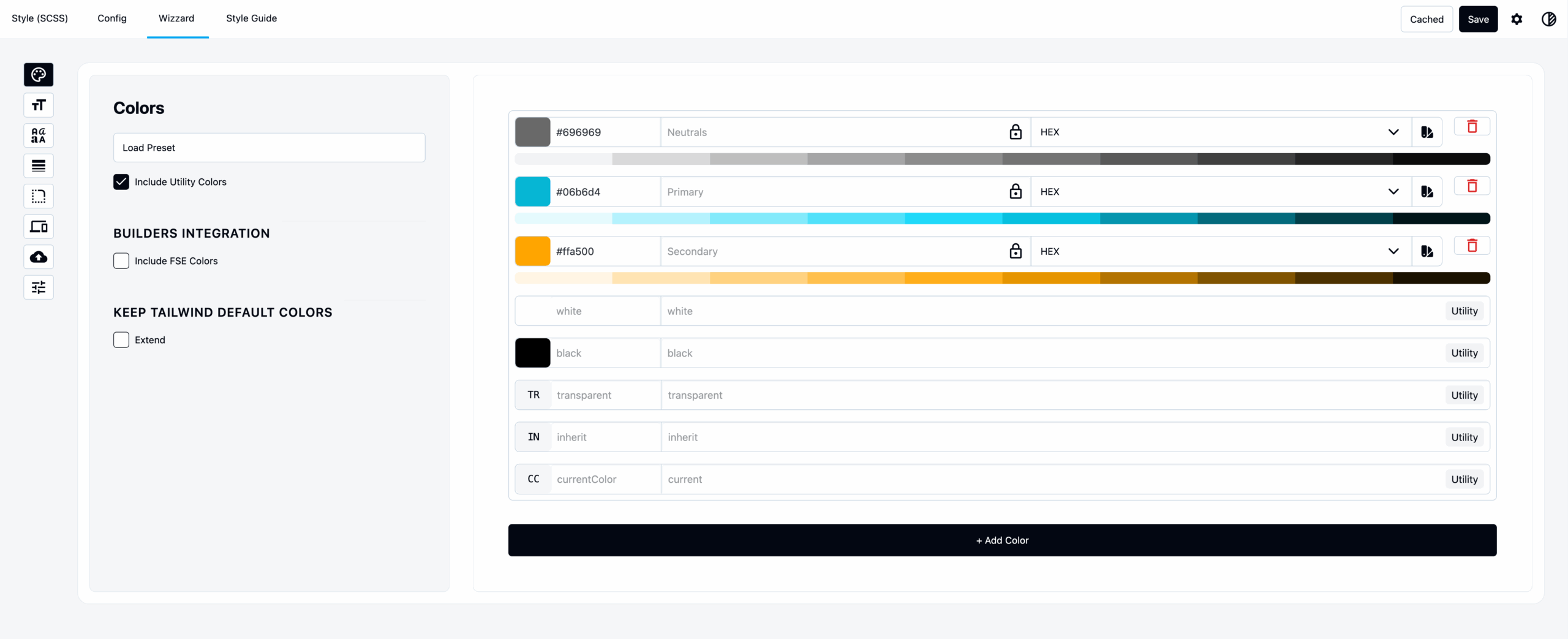
Task: Enable Include FSE Colors
Action: tap(121, 260)
